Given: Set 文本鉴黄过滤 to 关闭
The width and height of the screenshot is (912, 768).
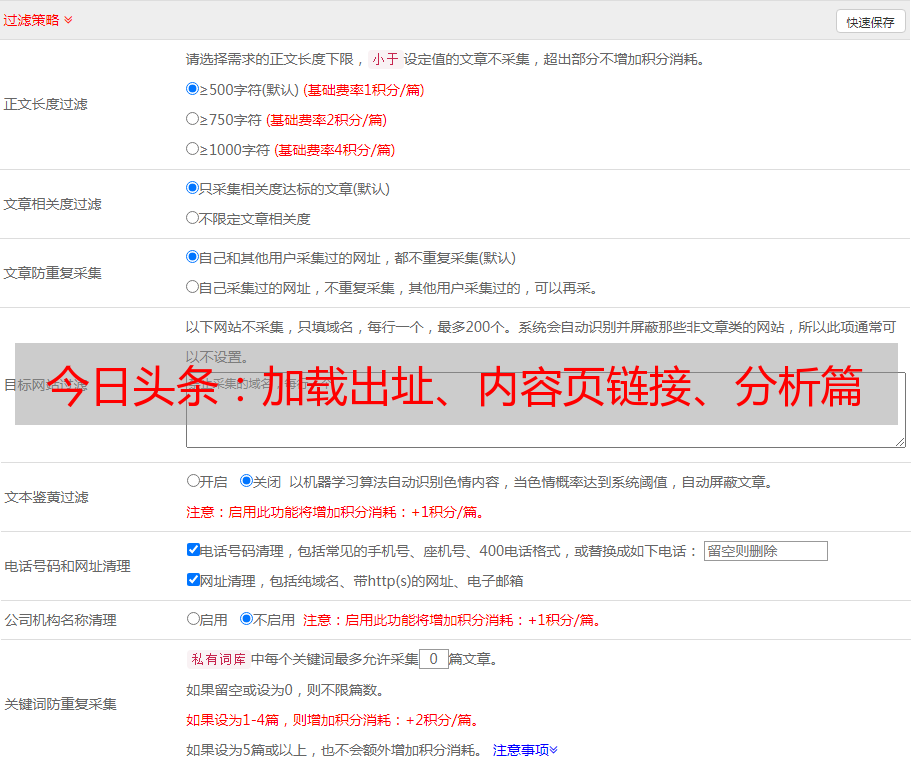Looking at the screenshot, I should coord(246,481).
